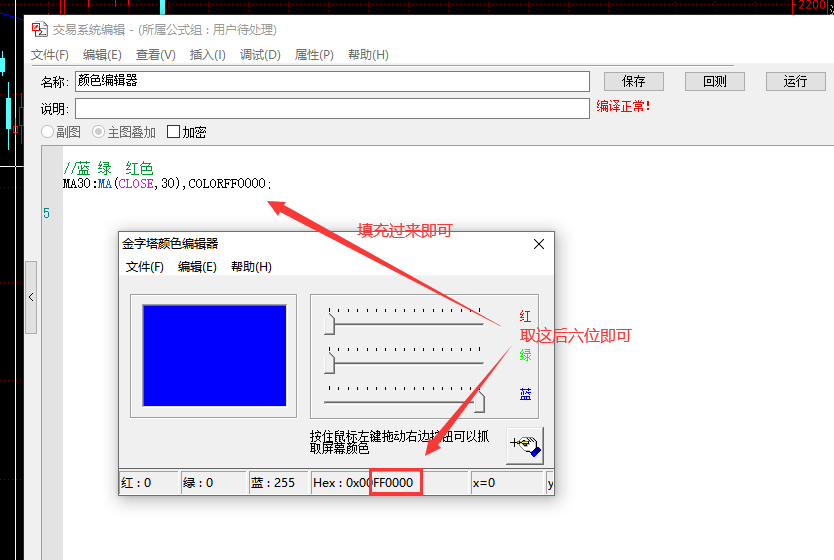834x560 pixels.
Task: Click the code line MA30:MA(CLOSE,30)
Action: pos(167,183)
